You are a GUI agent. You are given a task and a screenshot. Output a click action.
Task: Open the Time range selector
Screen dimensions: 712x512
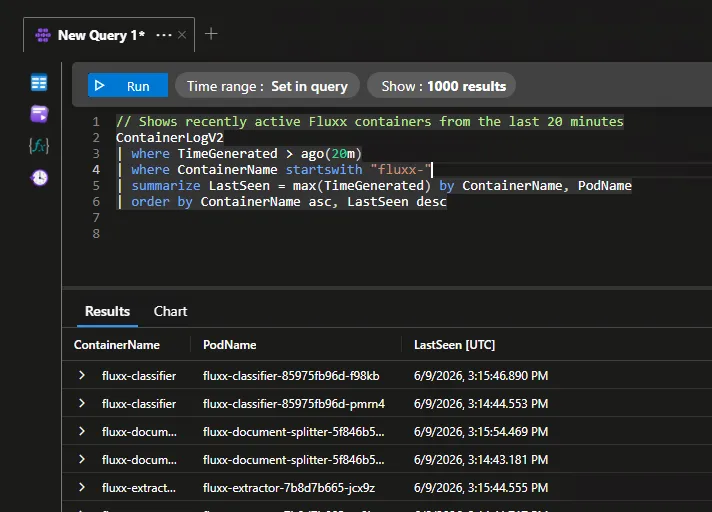coord(267,86)
